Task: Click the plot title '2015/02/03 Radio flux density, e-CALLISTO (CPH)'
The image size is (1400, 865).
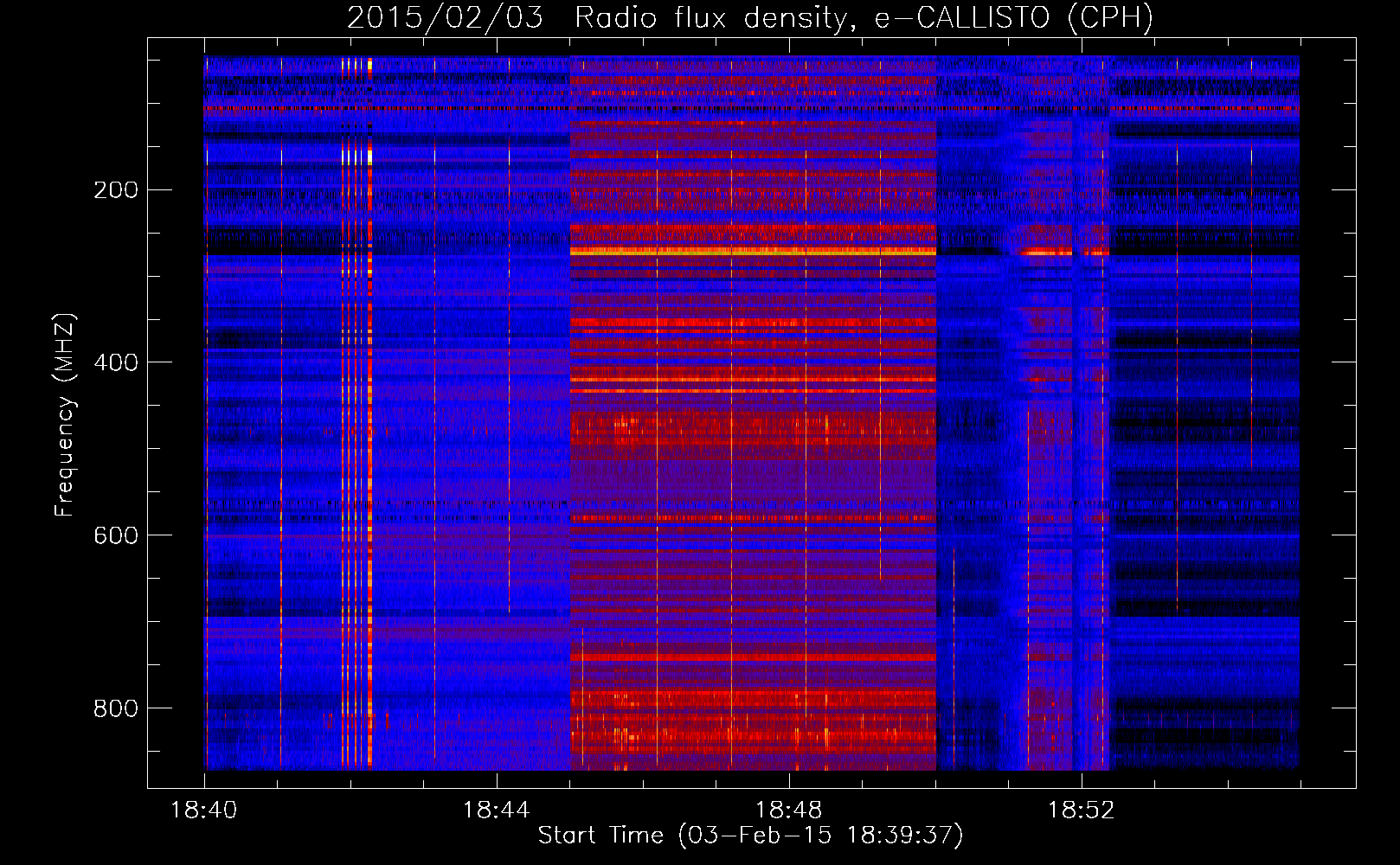Action: [750, 17]
